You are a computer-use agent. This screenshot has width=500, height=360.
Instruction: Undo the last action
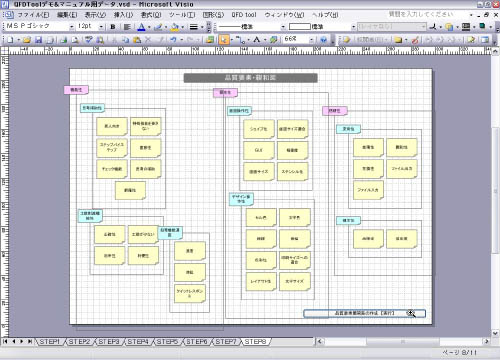click(173, 40)
